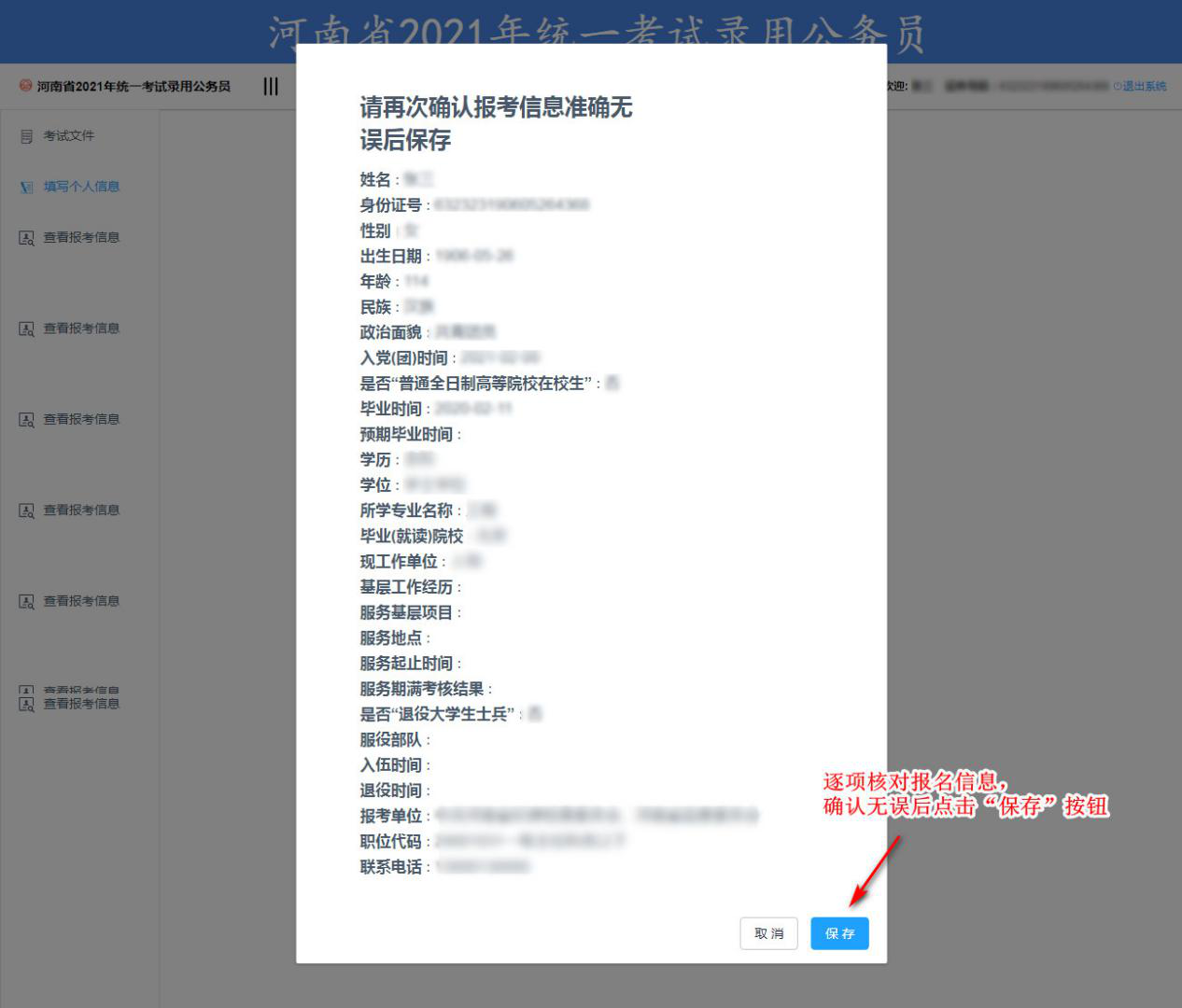
Task: Open the second 查看报考信息 sidebar entry
Action: (x=81, y=329)
